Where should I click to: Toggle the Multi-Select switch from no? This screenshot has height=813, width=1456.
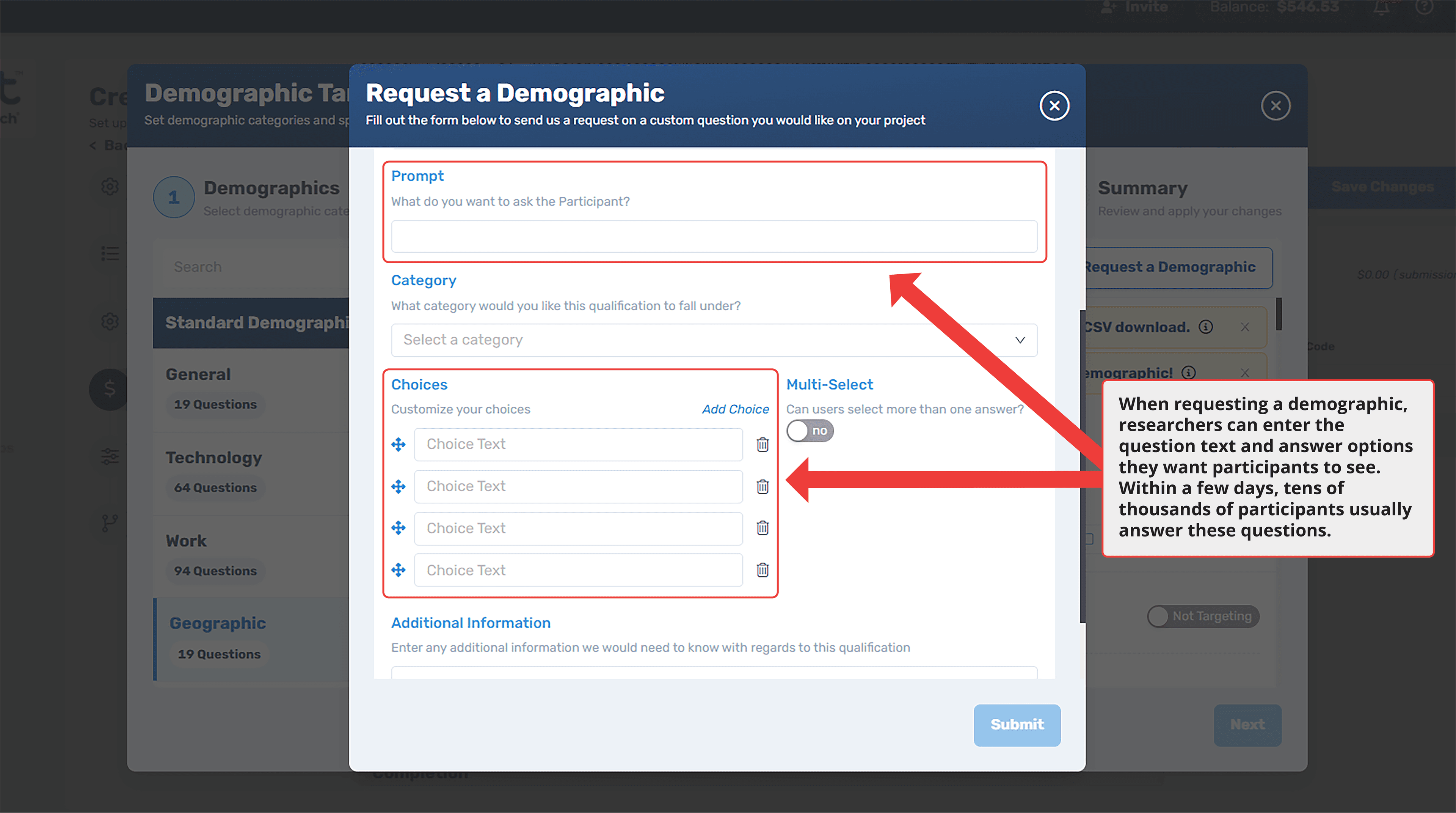[810, 431]
